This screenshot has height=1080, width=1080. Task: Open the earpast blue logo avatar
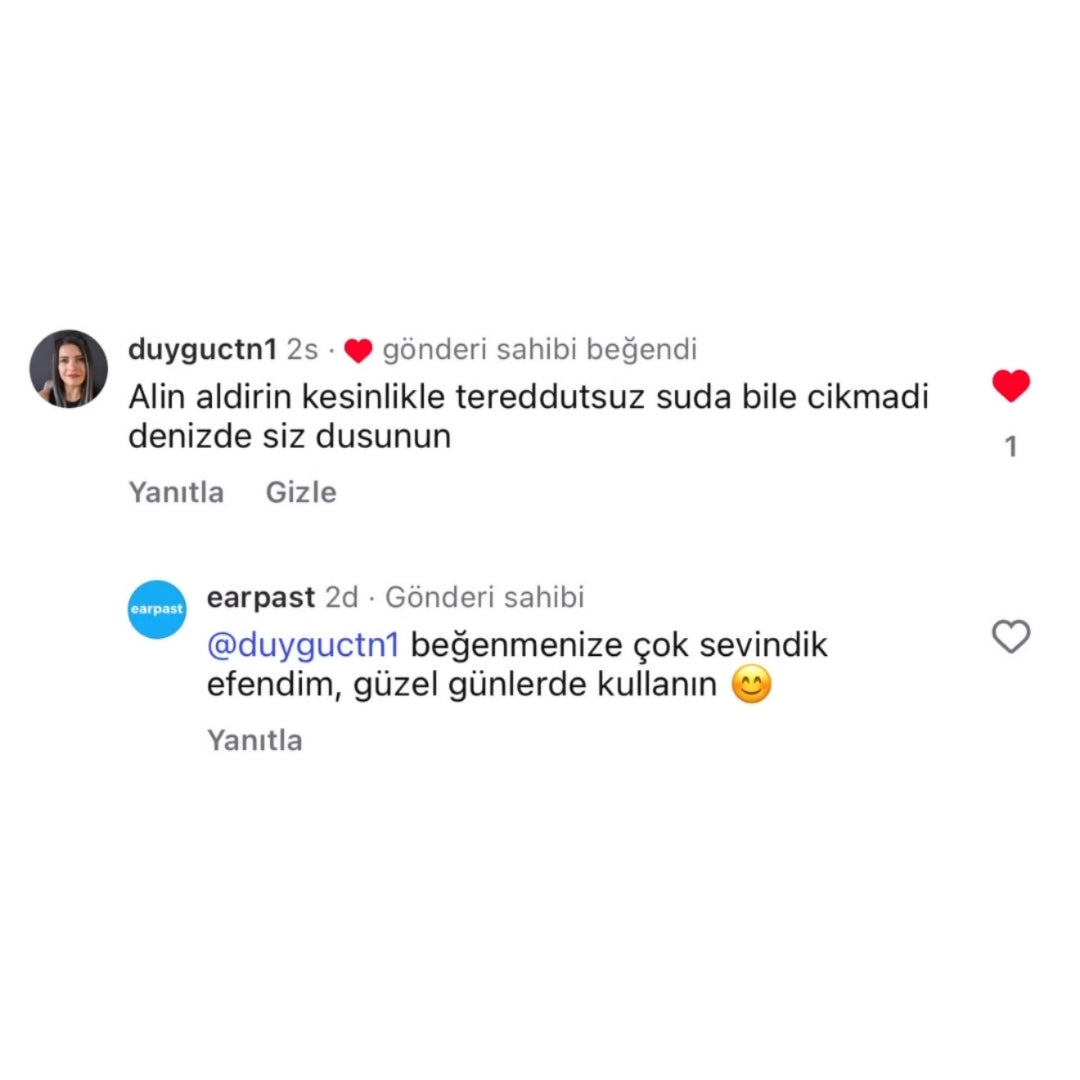(x=157, y=609)
